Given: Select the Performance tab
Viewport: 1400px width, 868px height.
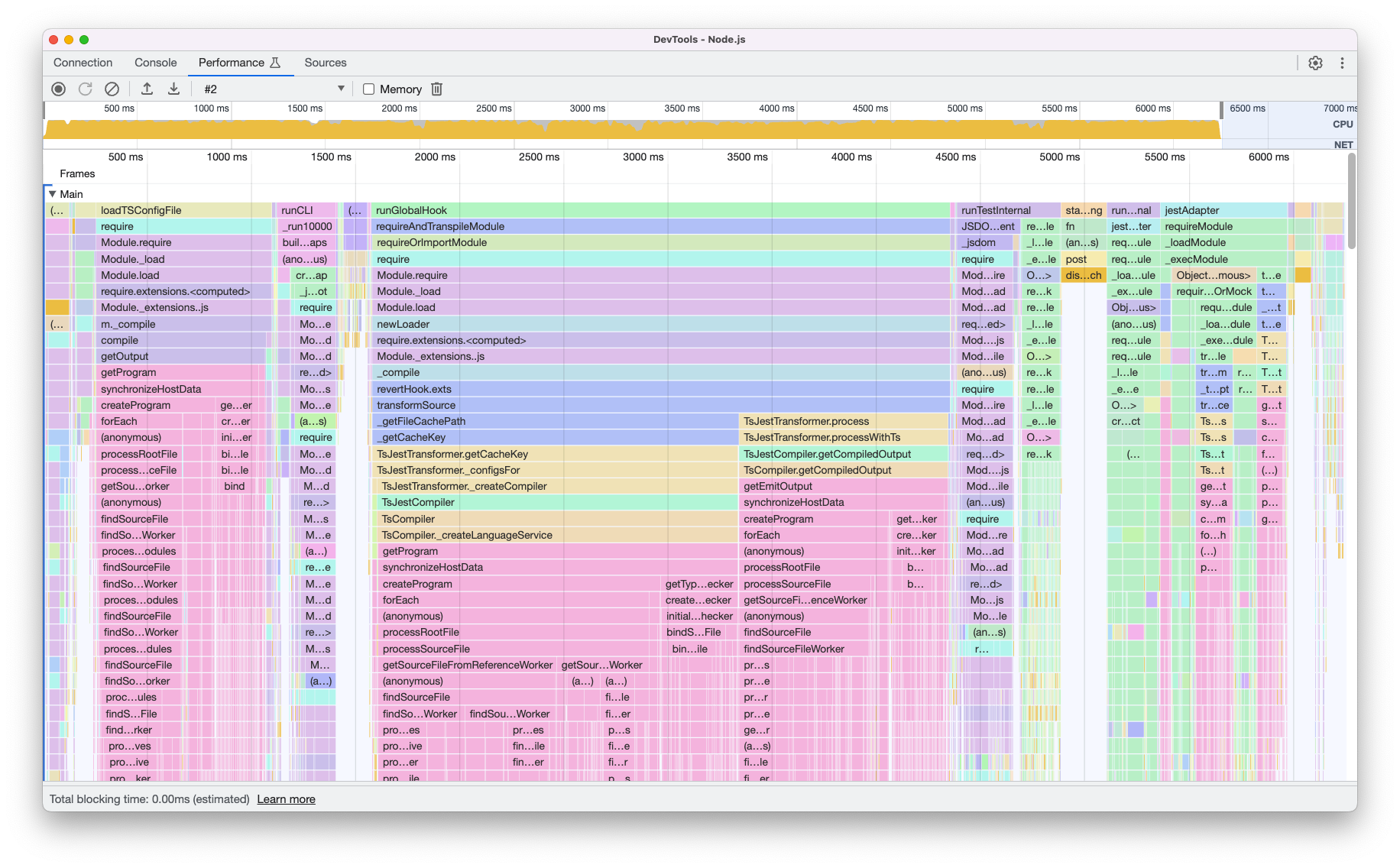Looking at the screenshot, I should pyautogui.click(x=239, y=63).
